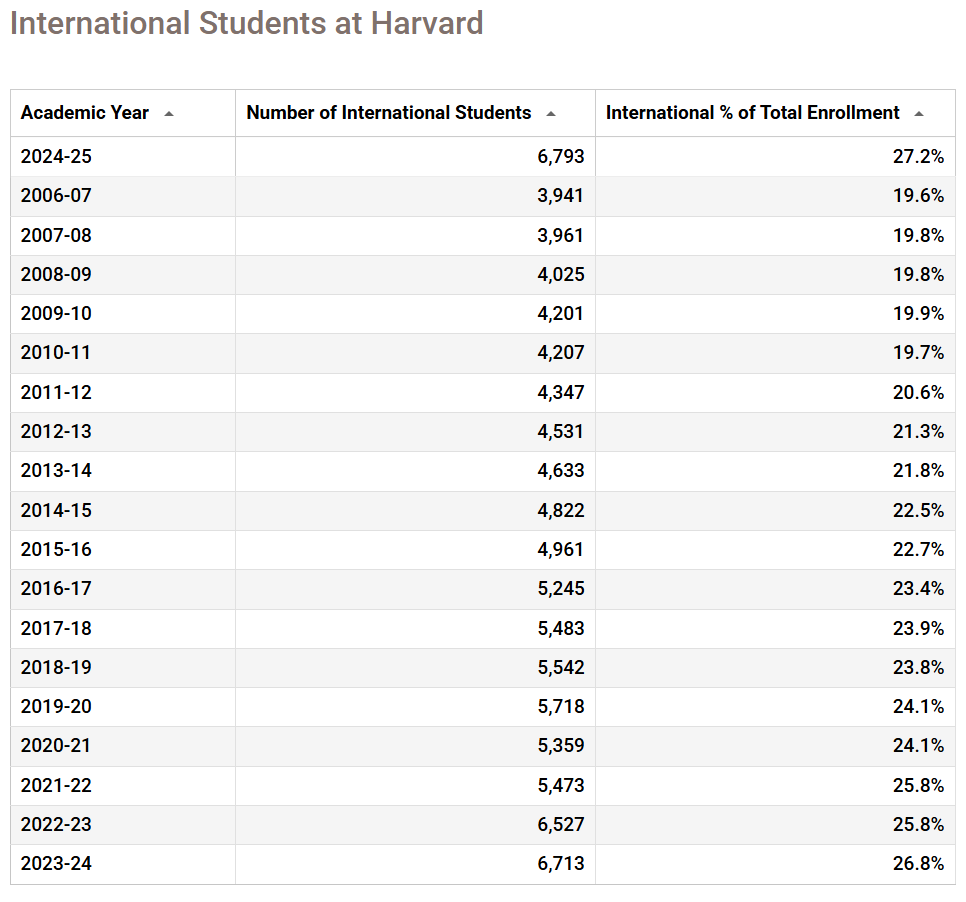Click the 19.9% enrollment value

[x=919, y=314]
